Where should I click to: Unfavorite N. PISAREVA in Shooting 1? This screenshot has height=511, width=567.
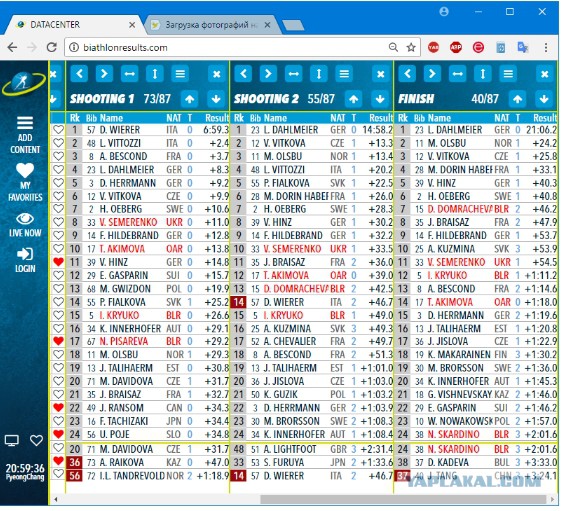pyautogui.click(x=58, y=341)
